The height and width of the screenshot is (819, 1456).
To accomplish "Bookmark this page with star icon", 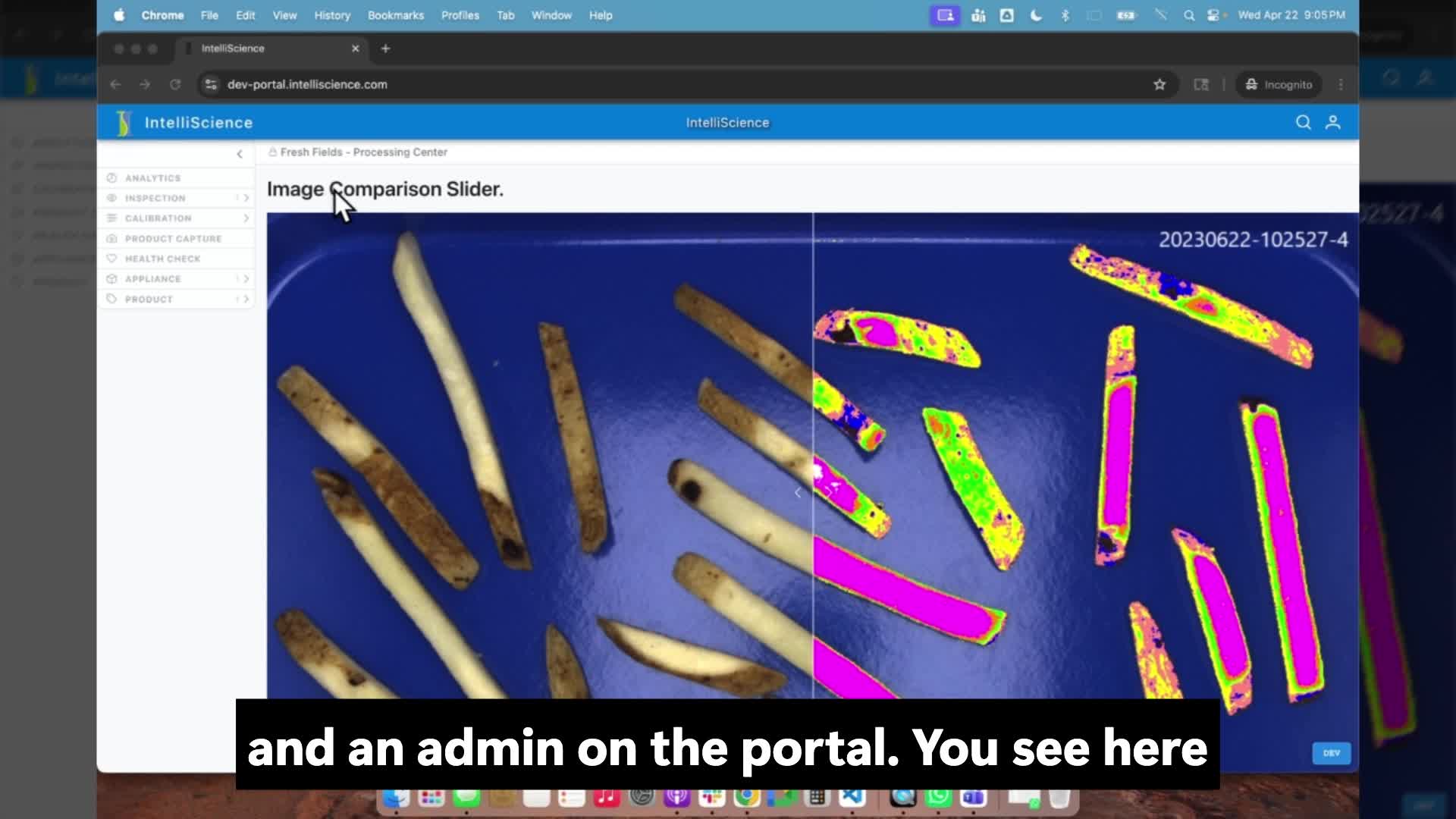I will (1159, 84).
